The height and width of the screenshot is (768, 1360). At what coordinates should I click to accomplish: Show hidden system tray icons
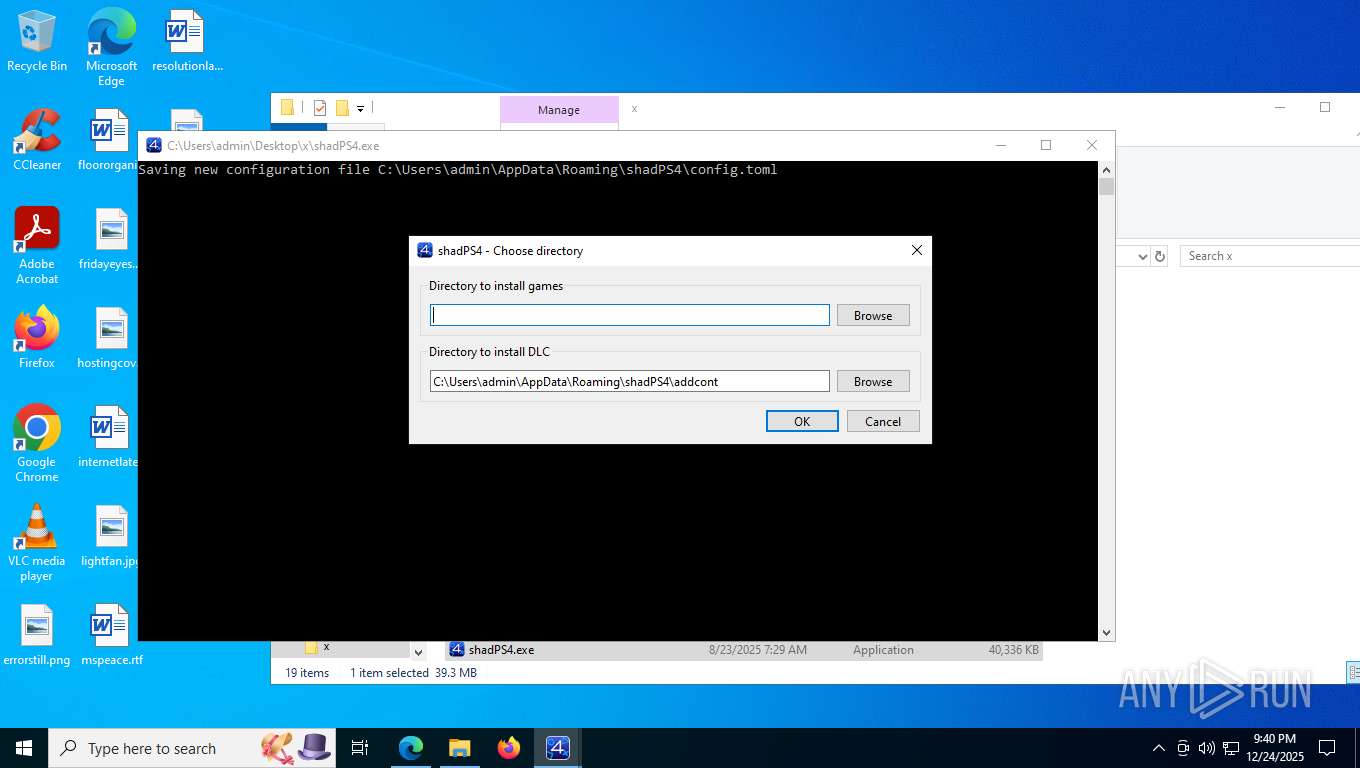pos(1159,748)
